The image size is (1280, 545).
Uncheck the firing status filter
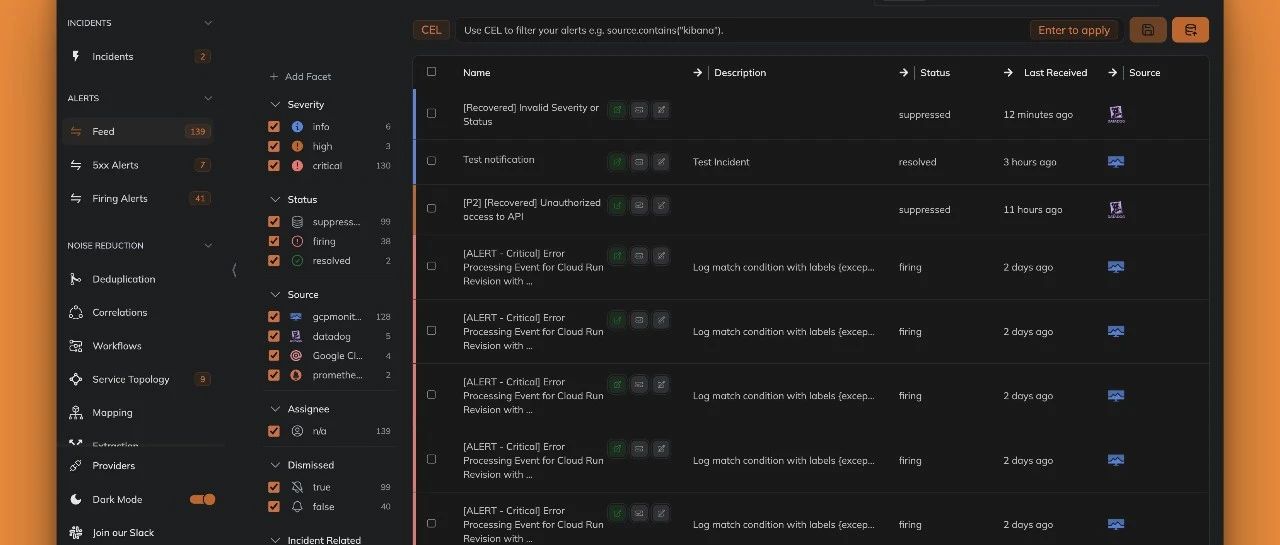274,241
